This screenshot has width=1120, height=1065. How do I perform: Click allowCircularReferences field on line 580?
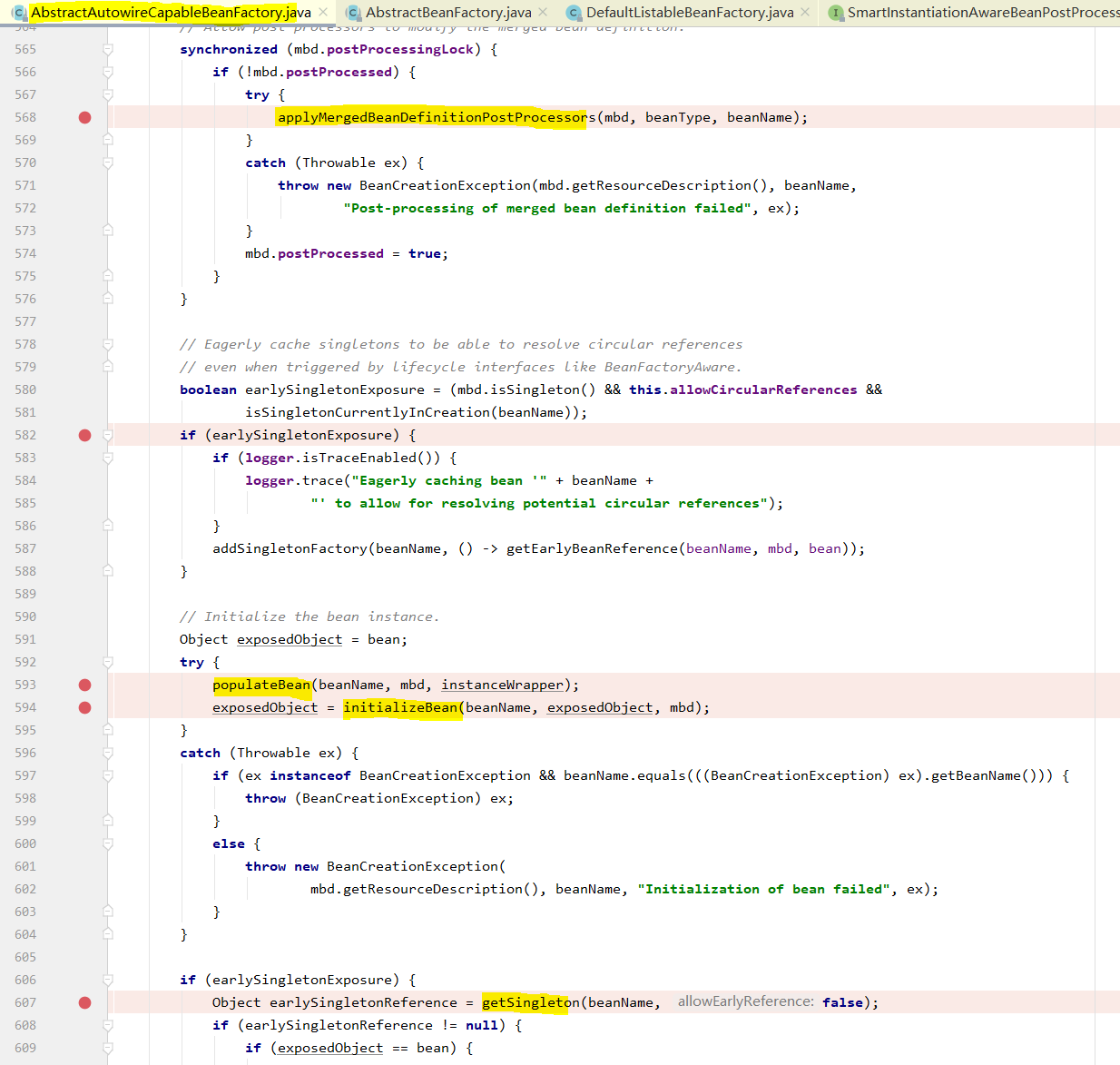tap(763, 390)
